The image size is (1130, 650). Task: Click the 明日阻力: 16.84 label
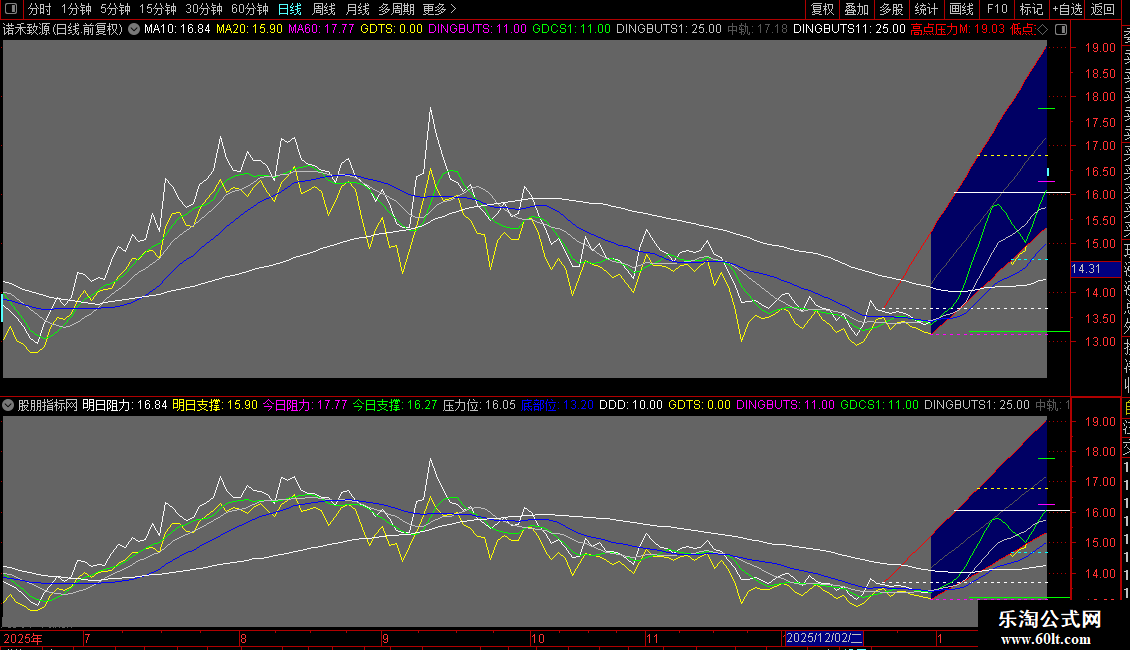125,405
